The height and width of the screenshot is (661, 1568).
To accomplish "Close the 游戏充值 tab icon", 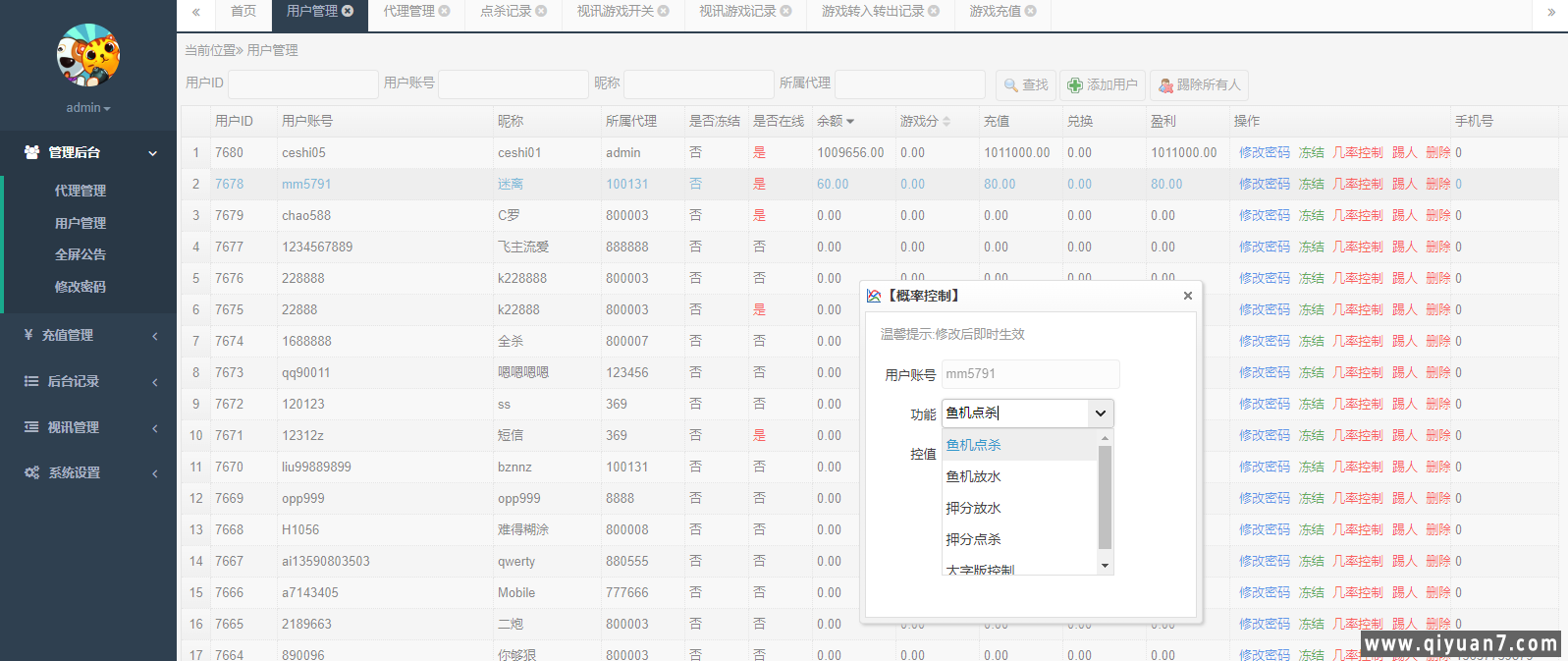I will coord(1031,12).
